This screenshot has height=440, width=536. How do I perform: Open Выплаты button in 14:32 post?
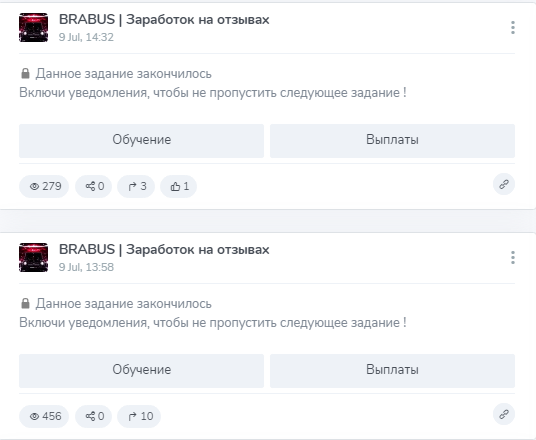(392, 141)
